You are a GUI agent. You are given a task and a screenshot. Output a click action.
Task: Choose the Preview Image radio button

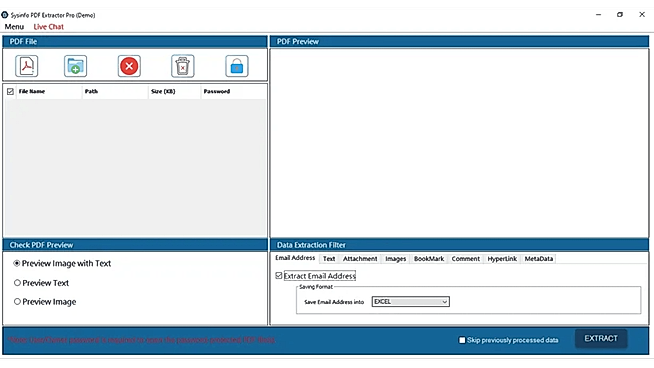coord(17,302)
